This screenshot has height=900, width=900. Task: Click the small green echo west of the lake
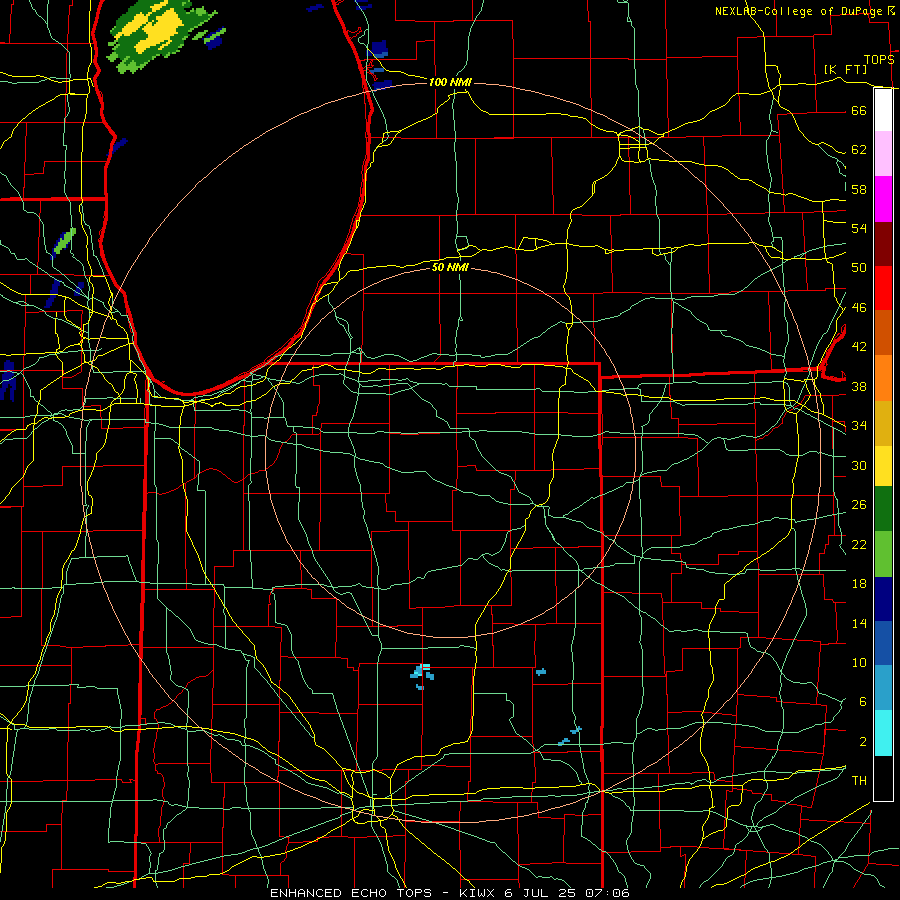pyautogui.click(x=65, y=240)
